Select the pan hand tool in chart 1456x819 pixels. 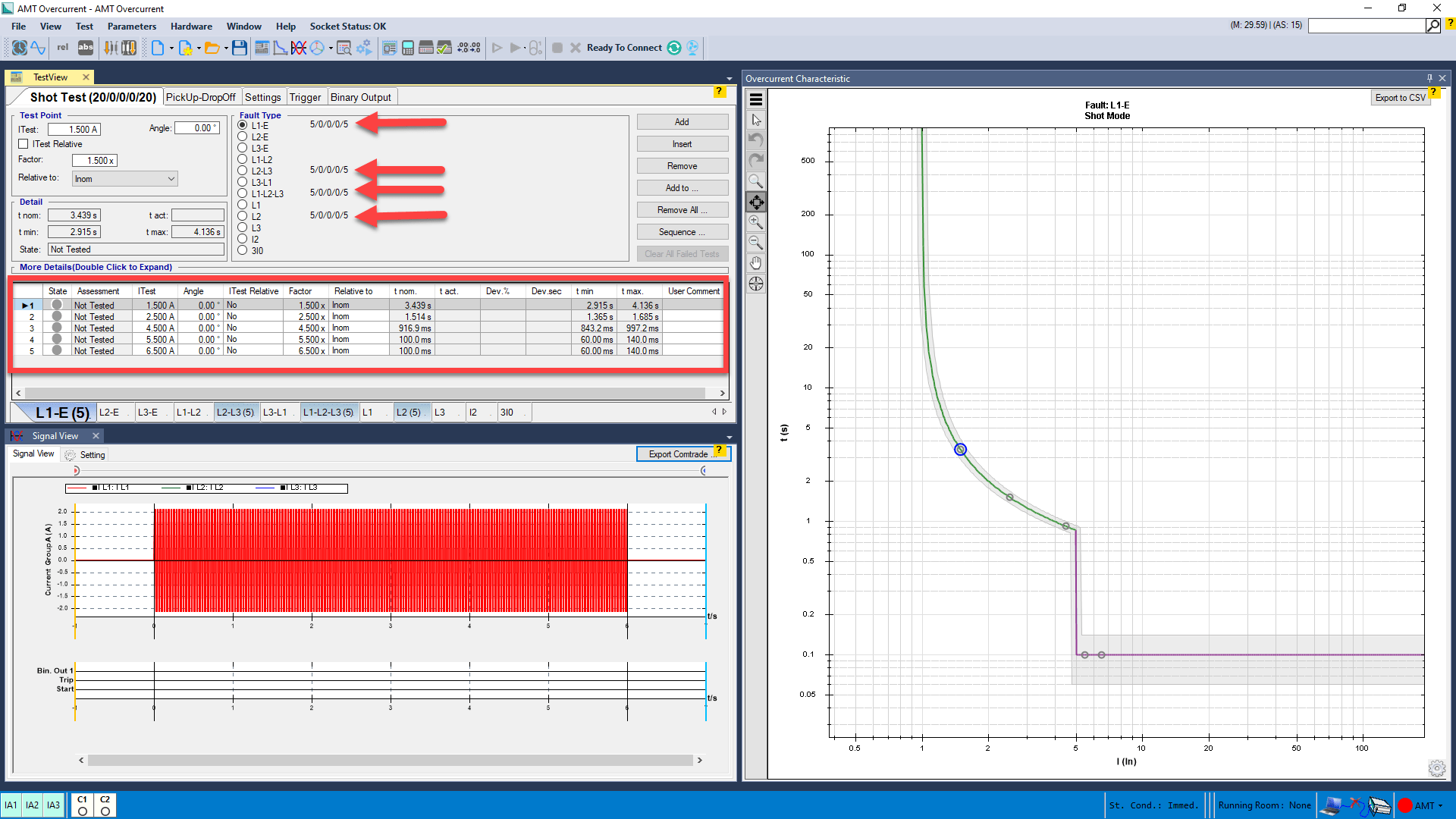[x=756, y=263]
